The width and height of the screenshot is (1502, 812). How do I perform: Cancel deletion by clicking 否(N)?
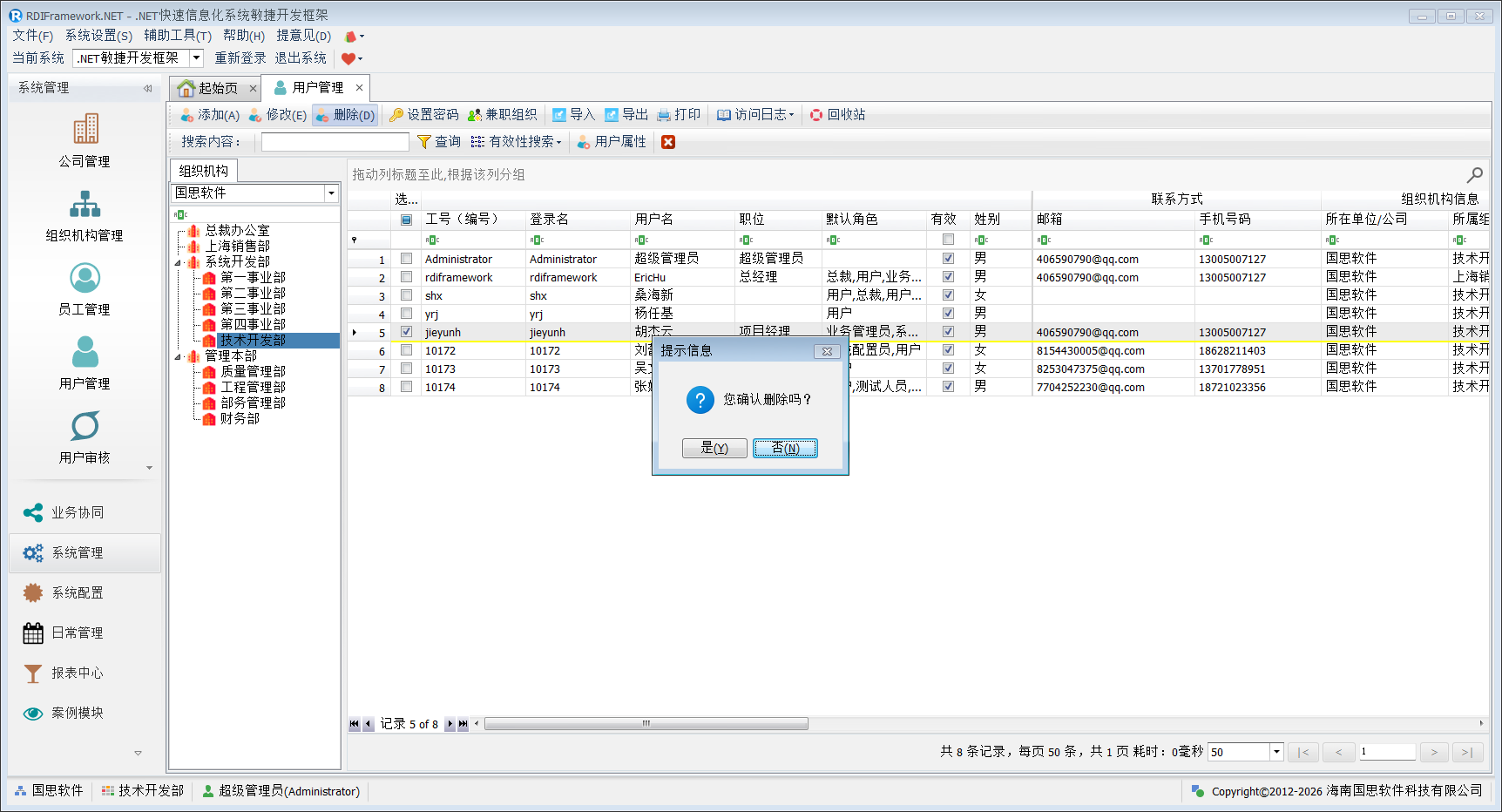785,448
